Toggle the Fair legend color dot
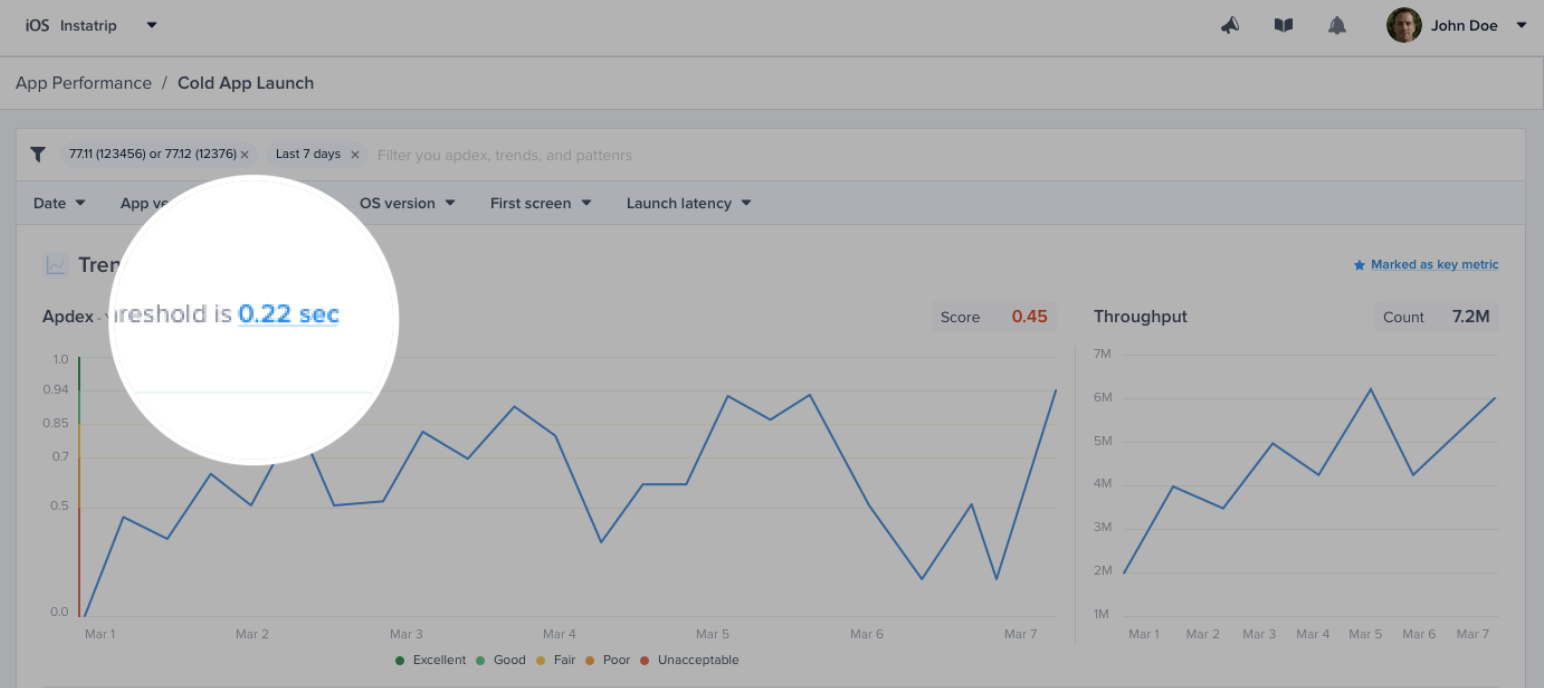Image resolution: width=1544 pixels, height=688 pixels. tap(541, 660)
